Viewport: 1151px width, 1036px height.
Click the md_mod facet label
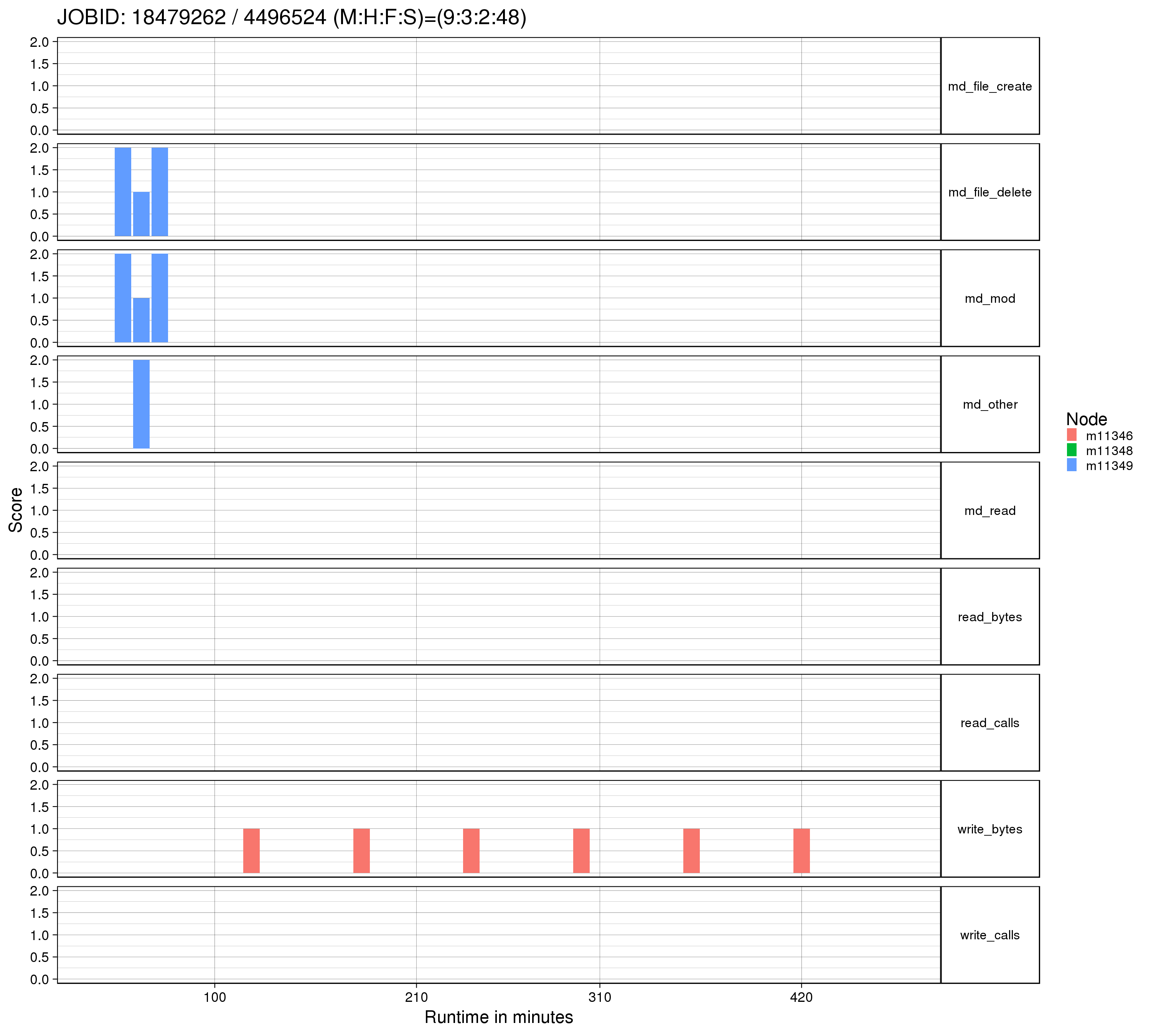[989, 299]
